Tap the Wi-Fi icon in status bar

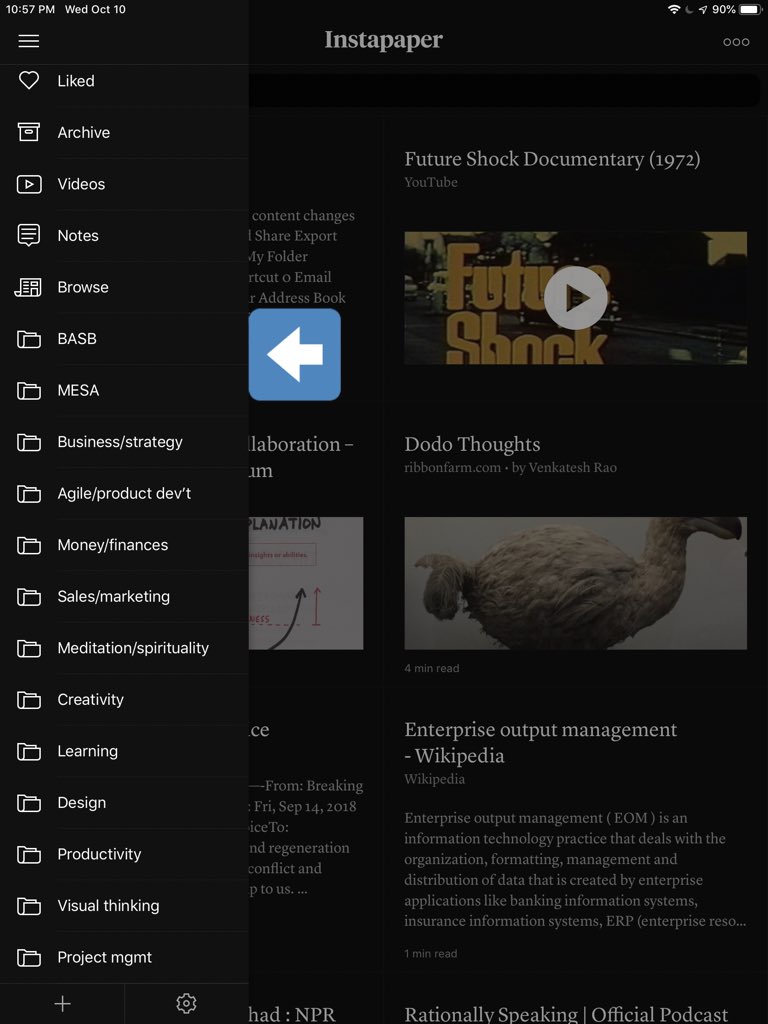674,9
